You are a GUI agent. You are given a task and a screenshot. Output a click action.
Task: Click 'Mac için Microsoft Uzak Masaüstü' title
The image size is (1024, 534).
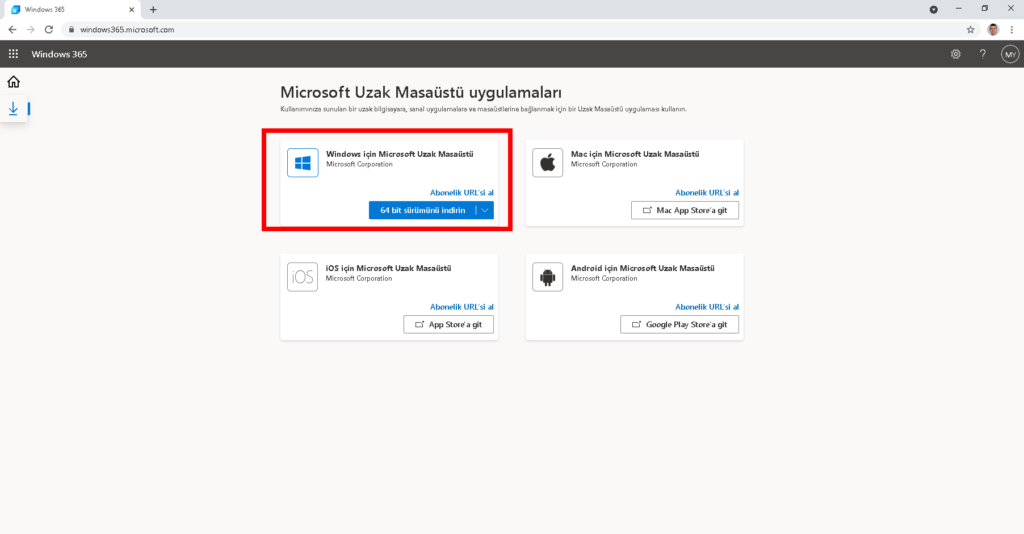tap(635, 154)
